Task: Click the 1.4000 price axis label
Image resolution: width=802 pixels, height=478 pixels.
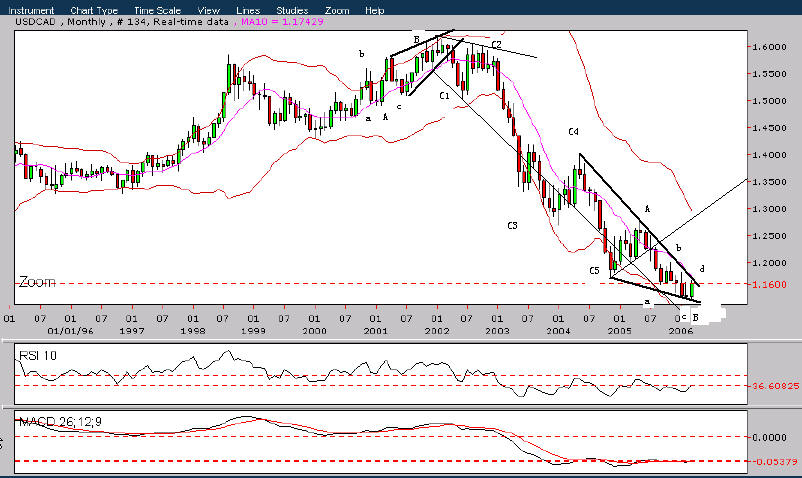Action: (769, 155)
